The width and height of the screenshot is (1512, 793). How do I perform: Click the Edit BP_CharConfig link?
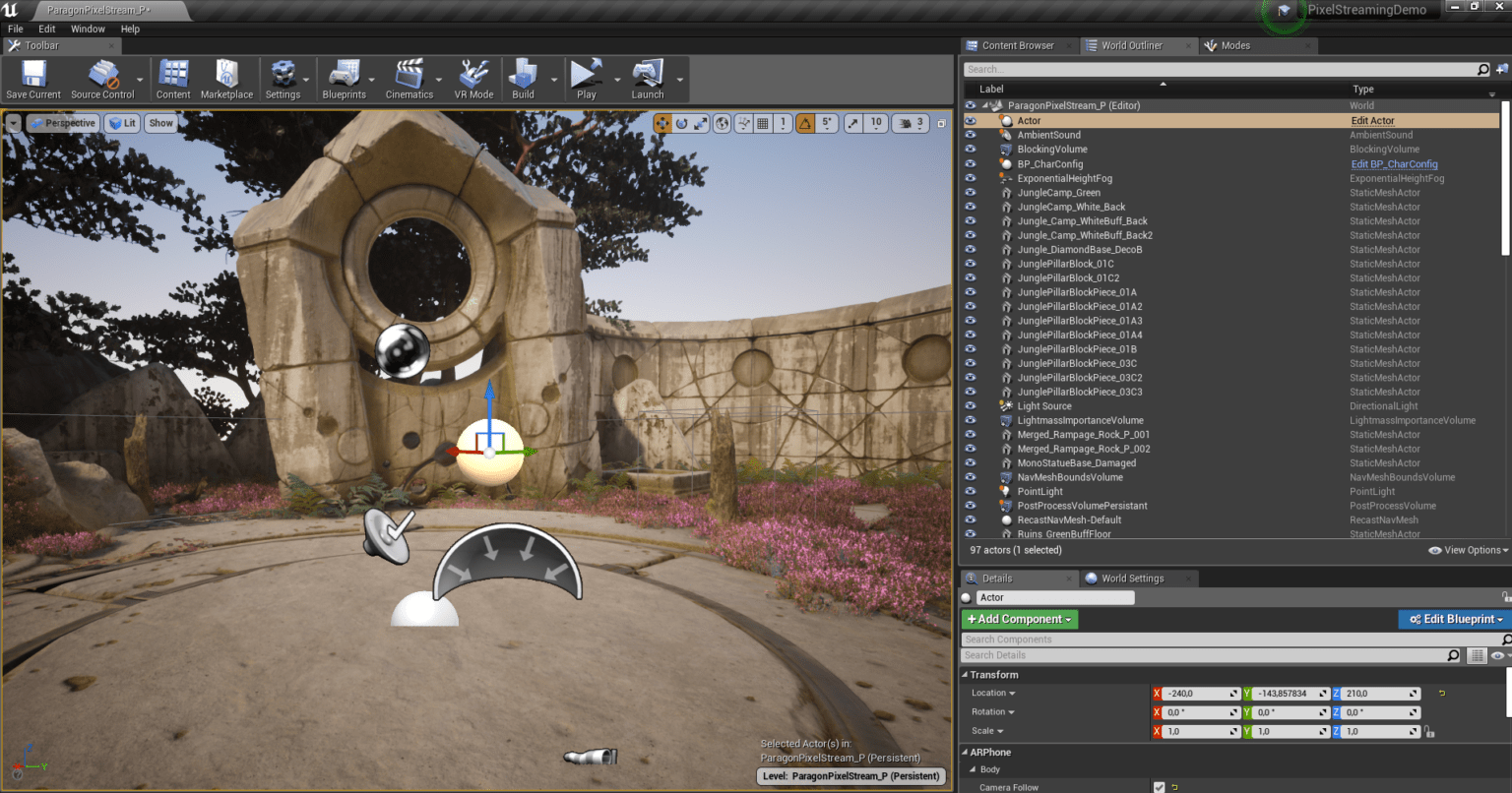point(1394,164)
